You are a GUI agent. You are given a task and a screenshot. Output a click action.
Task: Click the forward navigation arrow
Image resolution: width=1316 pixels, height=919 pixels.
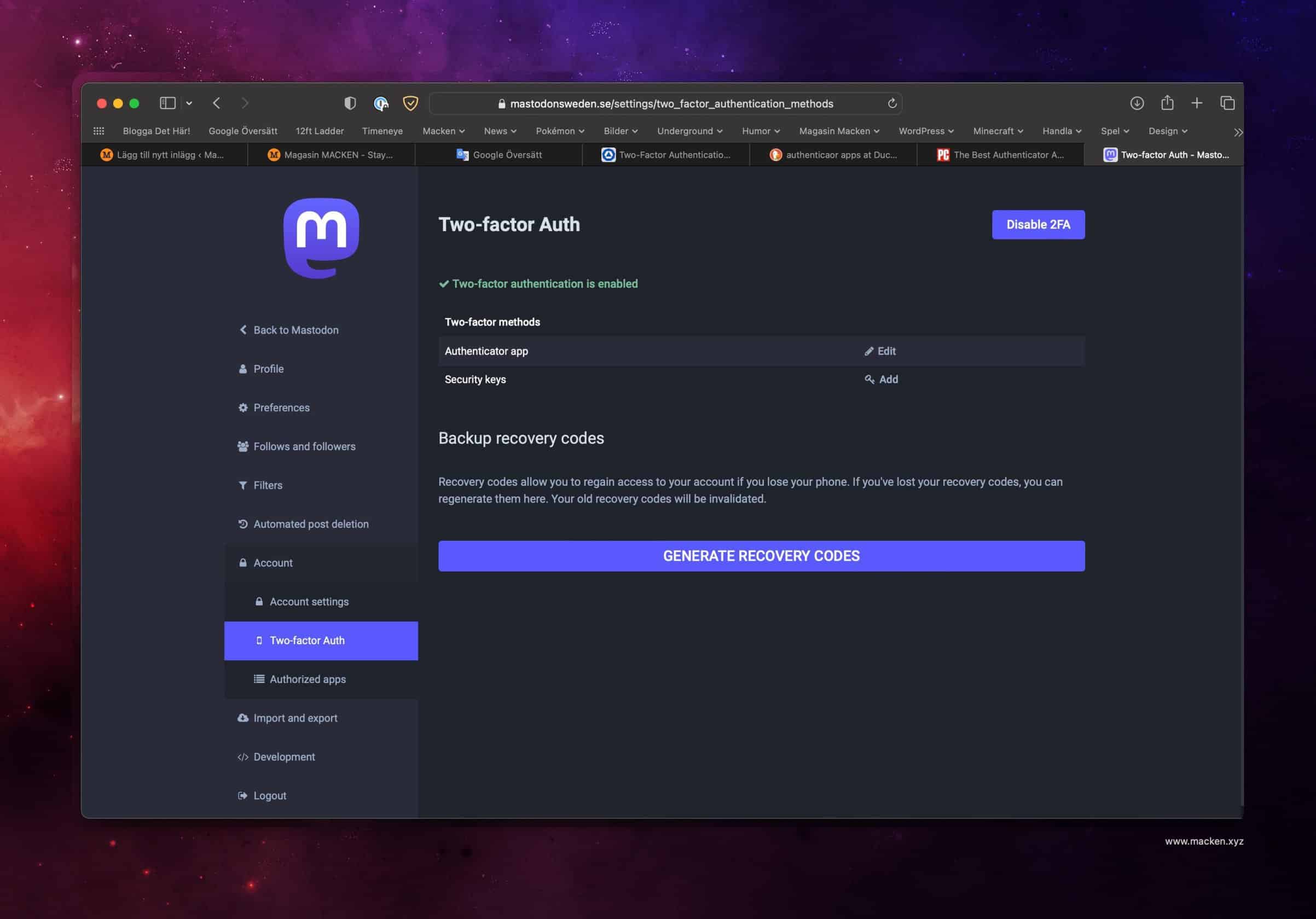(245, 103)
